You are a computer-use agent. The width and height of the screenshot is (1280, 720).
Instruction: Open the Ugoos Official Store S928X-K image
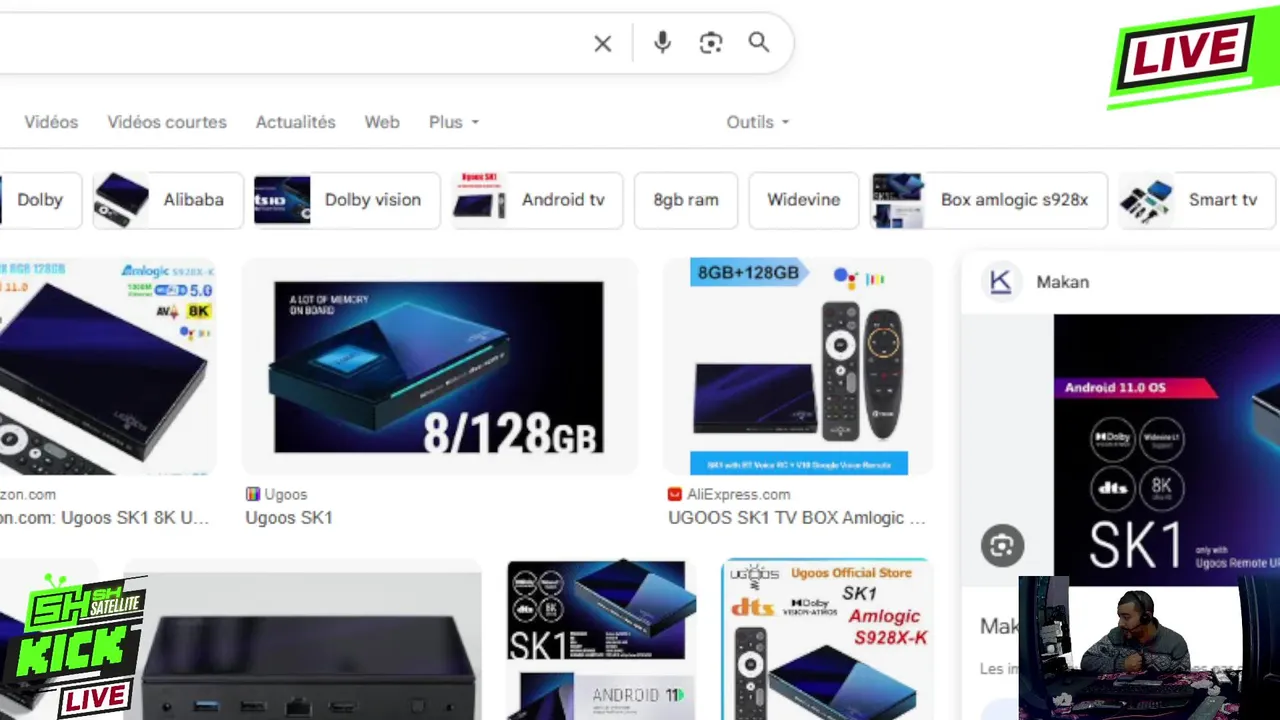click(x=826, y=640)
